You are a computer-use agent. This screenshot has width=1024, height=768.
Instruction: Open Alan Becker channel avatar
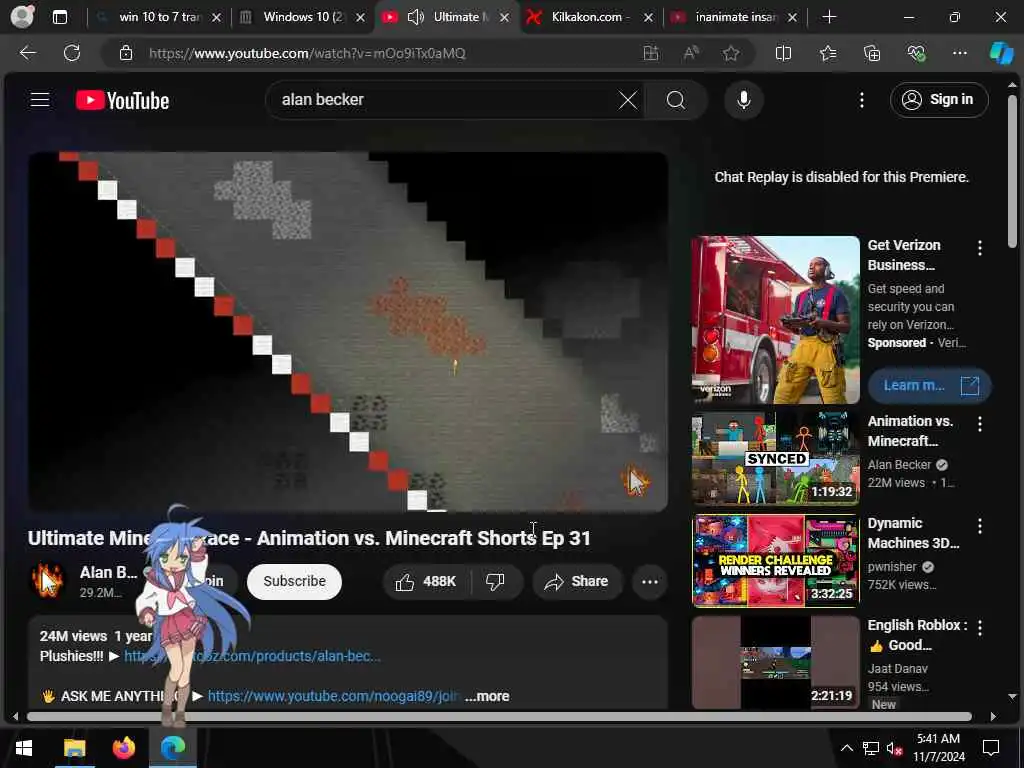[47, 580]
